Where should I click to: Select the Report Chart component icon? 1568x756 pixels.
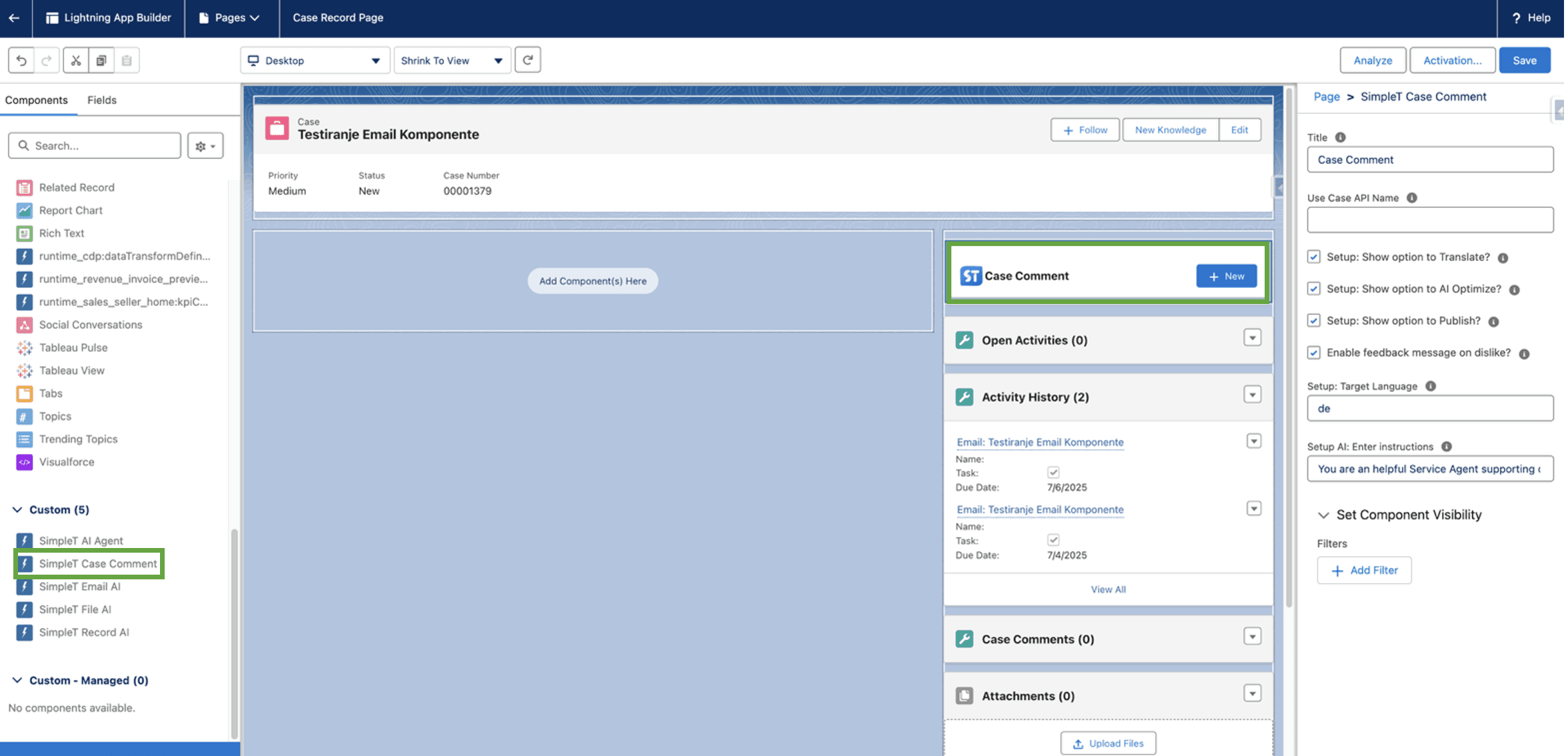tap(24, 210)
